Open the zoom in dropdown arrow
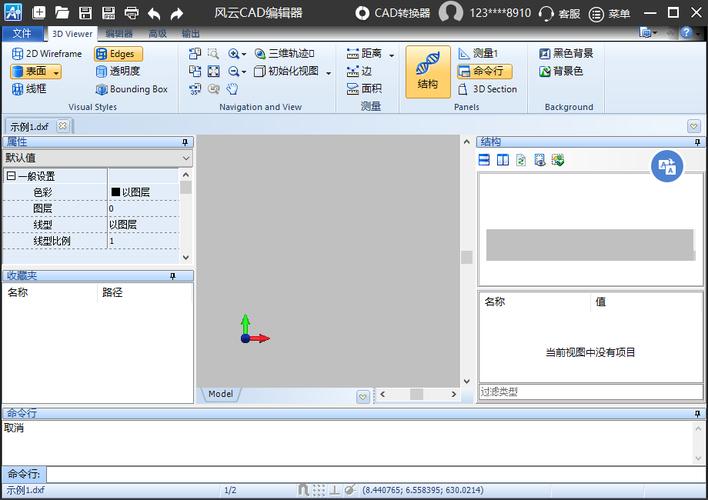This screenshot has height=500, width=708. (244, 54)
